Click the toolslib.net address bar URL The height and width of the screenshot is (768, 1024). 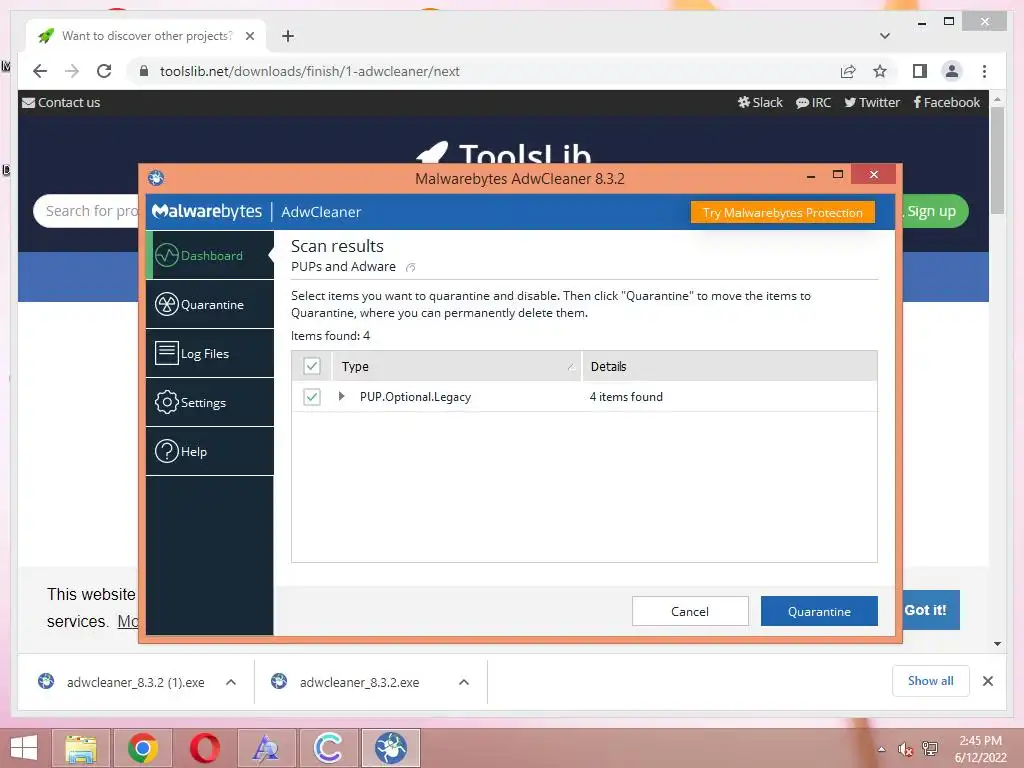(x=310, y=71)
